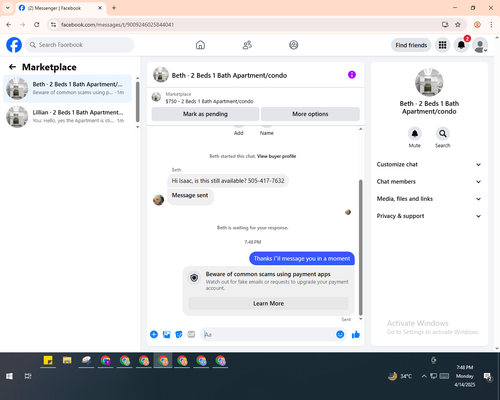Open Lillian conversation in list
The height and width of the screenshot is (400, 500).
point(67,116)
